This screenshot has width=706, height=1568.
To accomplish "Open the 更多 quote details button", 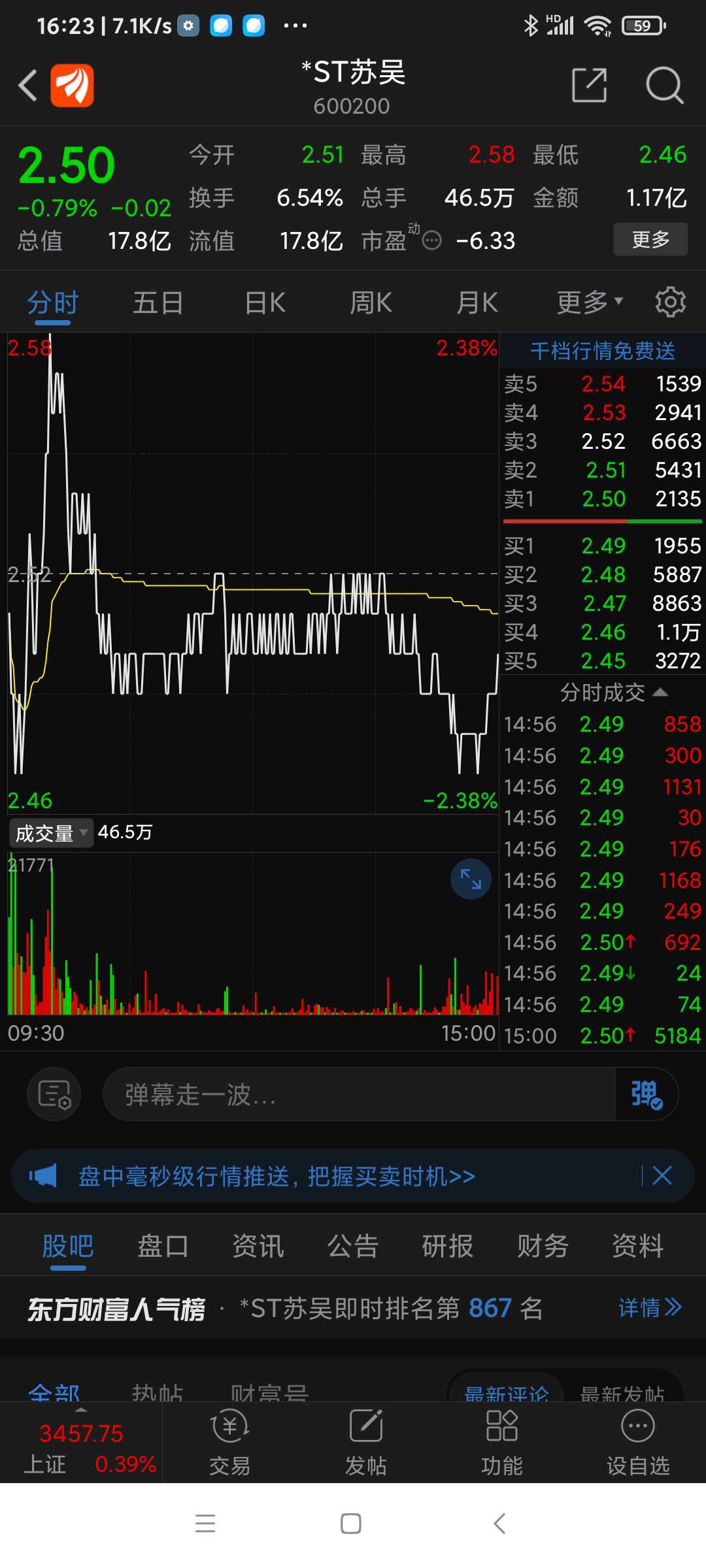I will point(650,239).
